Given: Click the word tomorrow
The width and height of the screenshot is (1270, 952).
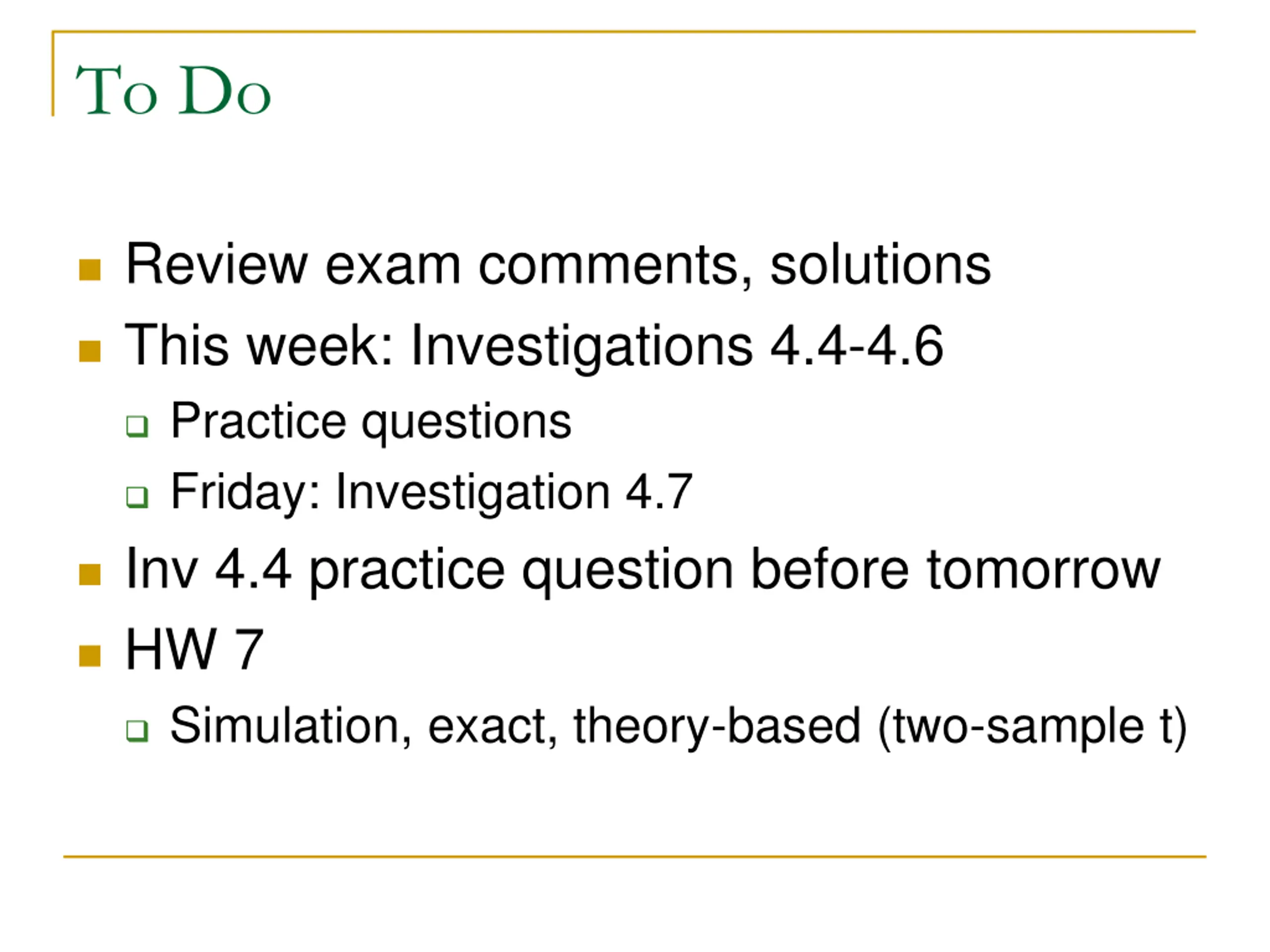Looking at the screenshot, I should click(x=1044, y=570).
